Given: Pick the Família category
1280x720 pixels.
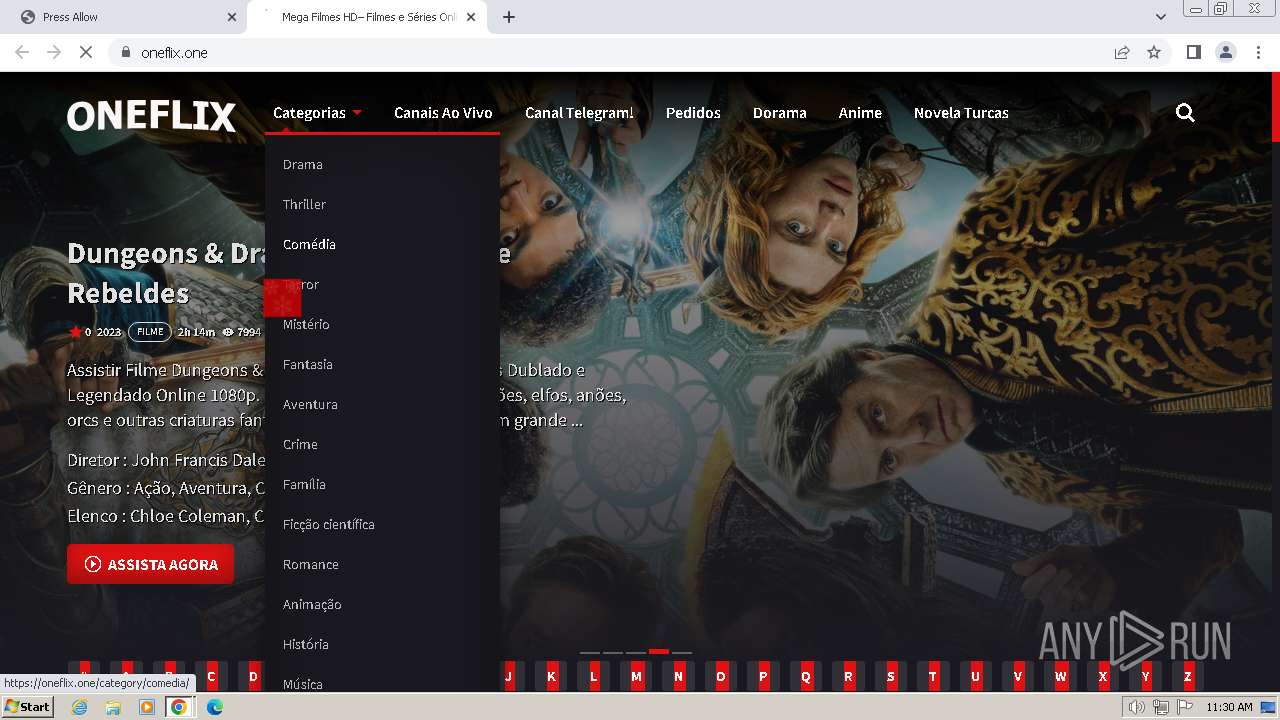Looking at the screenshot, I should click(304, 484).
